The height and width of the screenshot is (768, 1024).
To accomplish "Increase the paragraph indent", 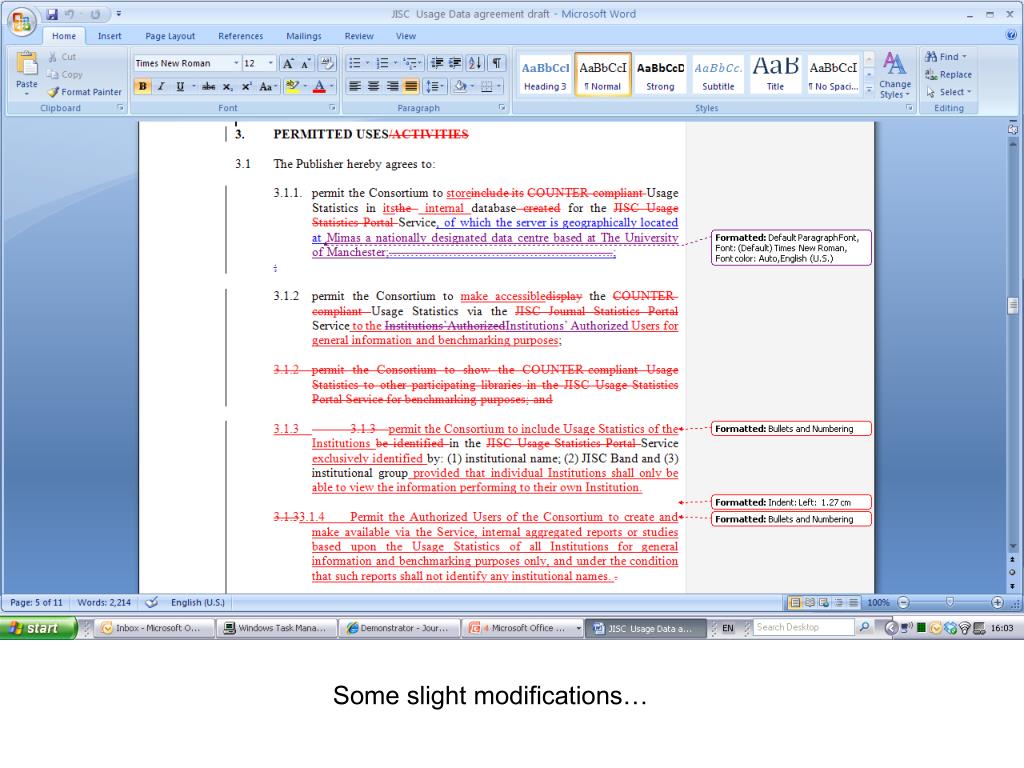I will click(x=455, y=63).
